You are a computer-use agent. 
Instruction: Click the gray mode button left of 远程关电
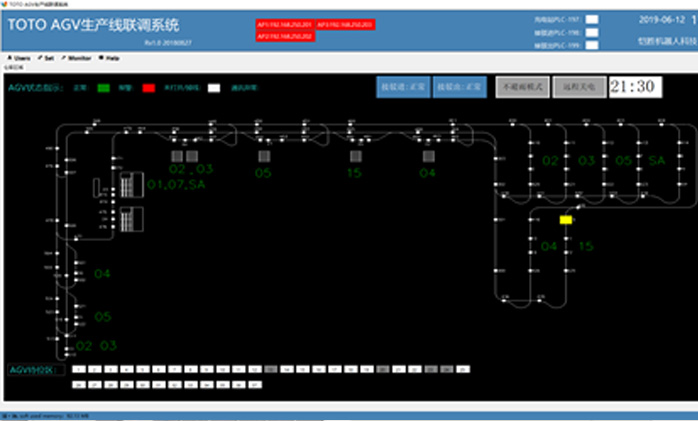(523, 87)
